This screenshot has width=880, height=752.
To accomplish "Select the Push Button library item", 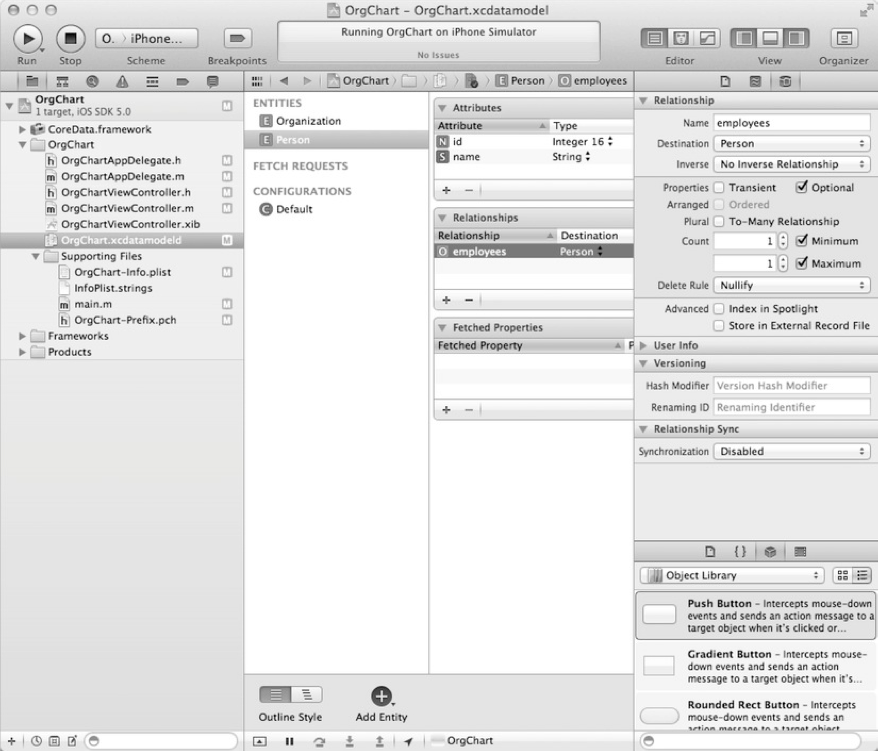I will (756, 616).
